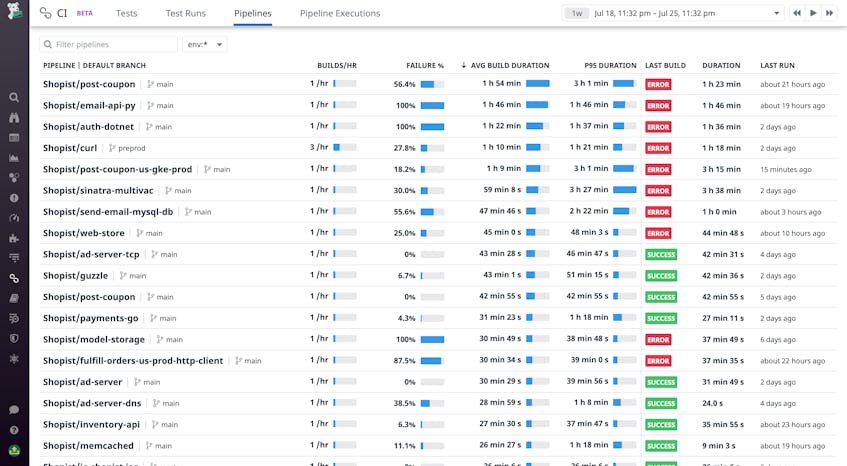This screenshot has width=847, height=466.
Task: Open the Shopist/send-email-mysql-db pipeline
Action: coord(108,212)
